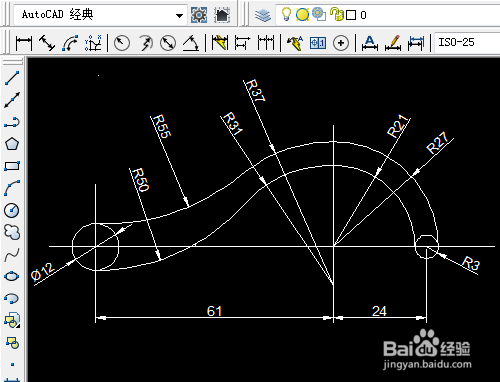Open the layer 0 dropdown list

(388, 15)
